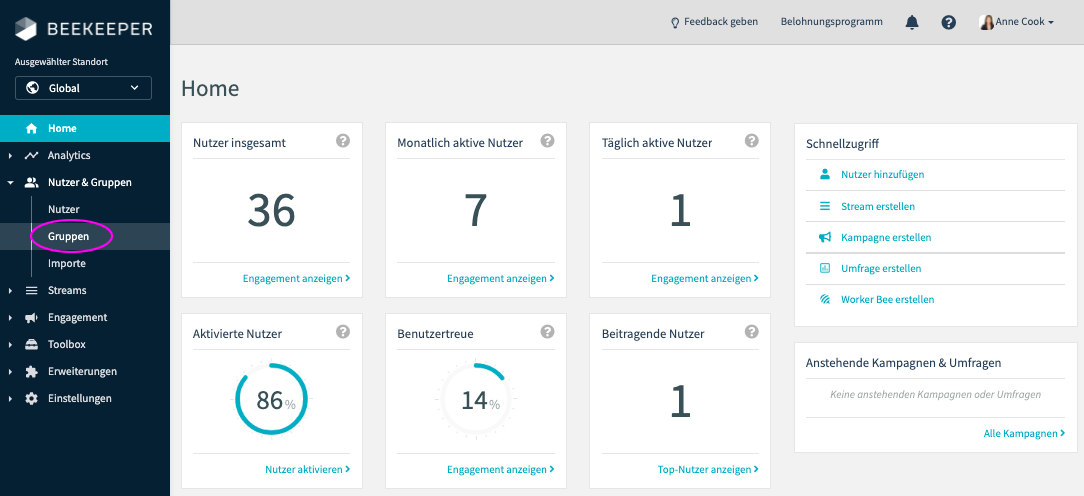Click the help icon on Nutzer insgesamt card
This screenshot has height=496, width=1084.
click(343, 141)
